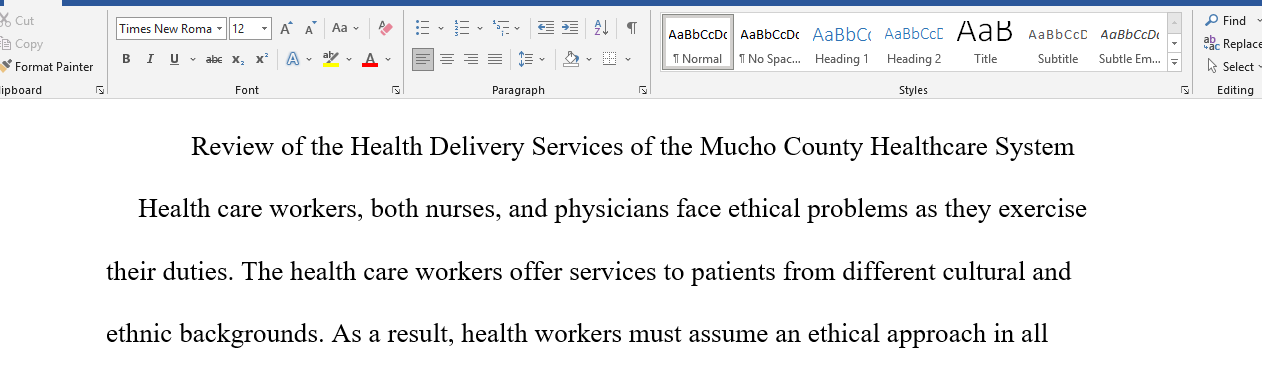Clear all formatting eraser icon

coord(385,29)
